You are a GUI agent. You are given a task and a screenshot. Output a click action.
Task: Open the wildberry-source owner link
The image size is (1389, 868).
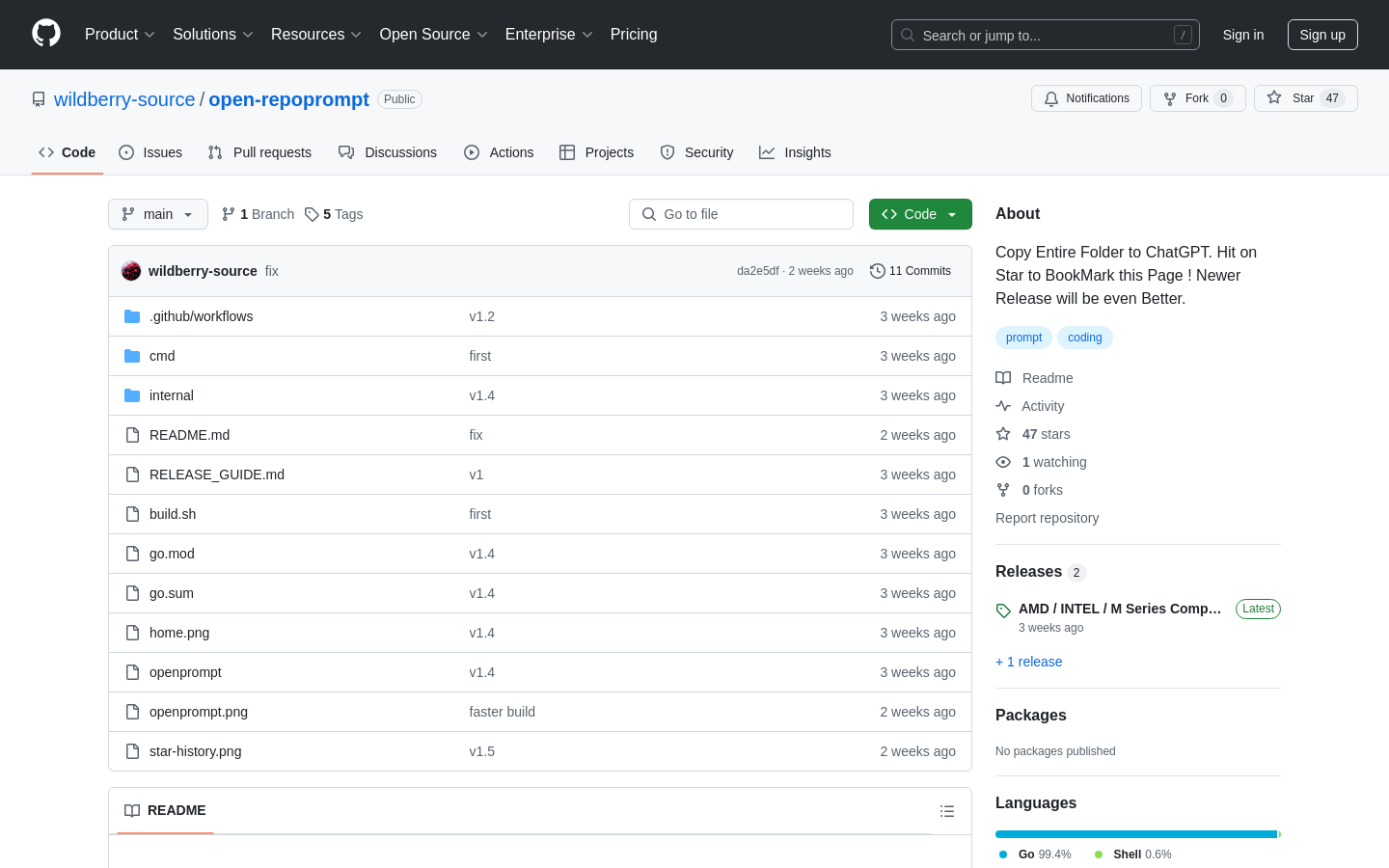pyautogui.click(x=124, y=99)
